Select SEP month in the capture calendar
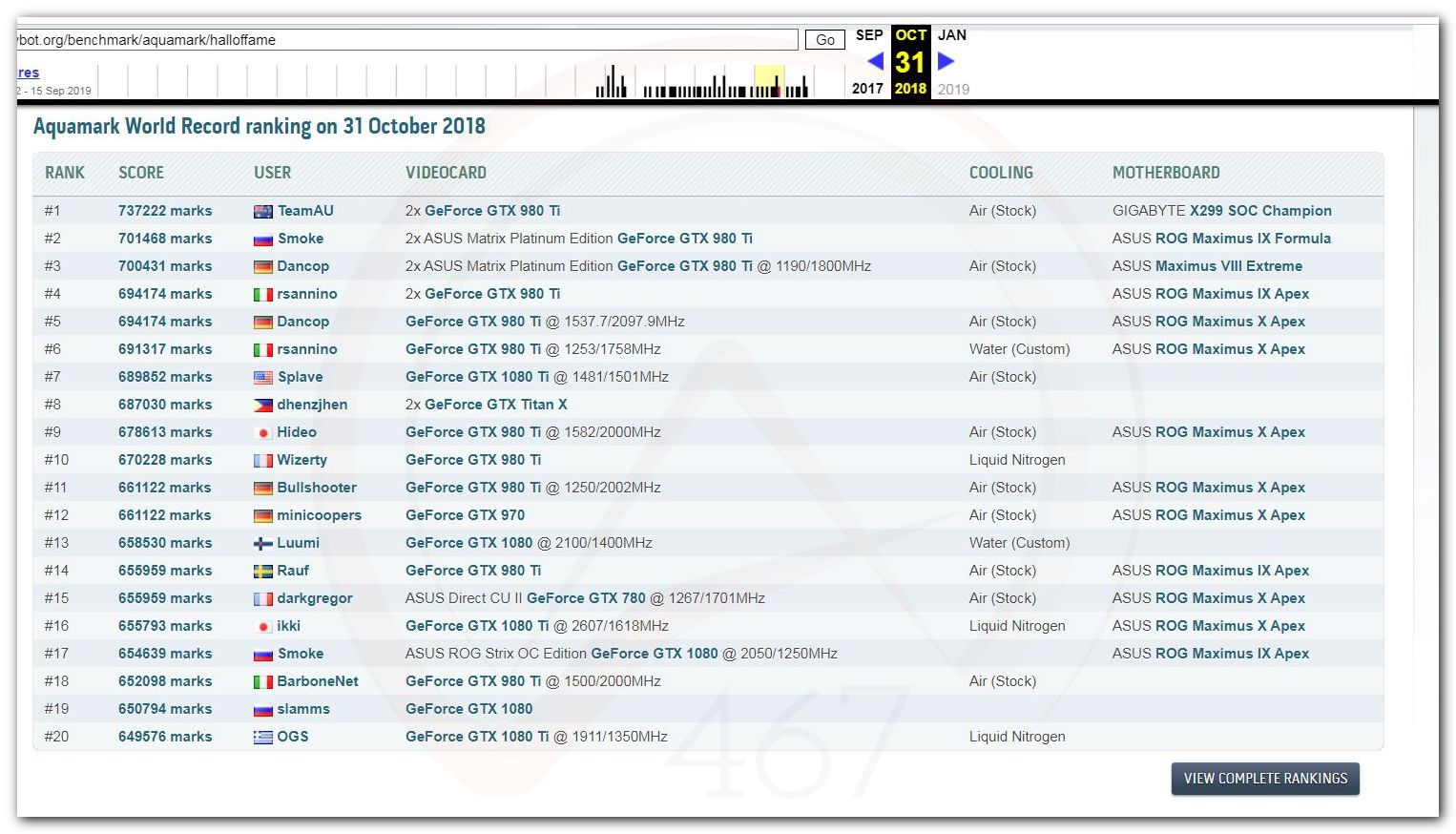The width and height of the screenshot is (1456, 834). click(x=868, y=35)
